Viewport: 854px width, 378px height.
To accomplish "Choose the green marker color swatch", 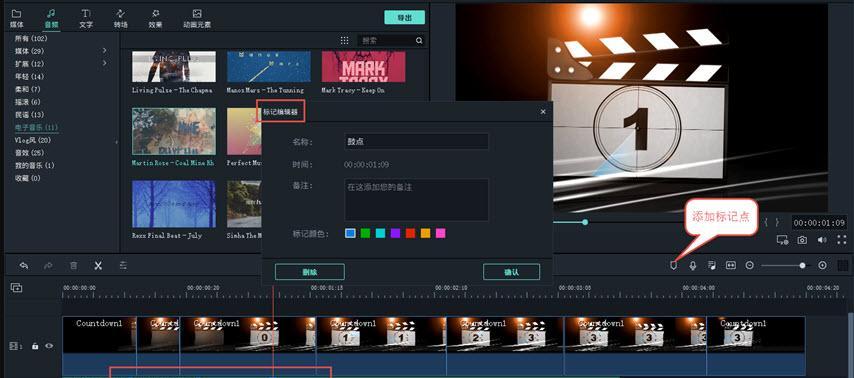I will coord(365,233).
